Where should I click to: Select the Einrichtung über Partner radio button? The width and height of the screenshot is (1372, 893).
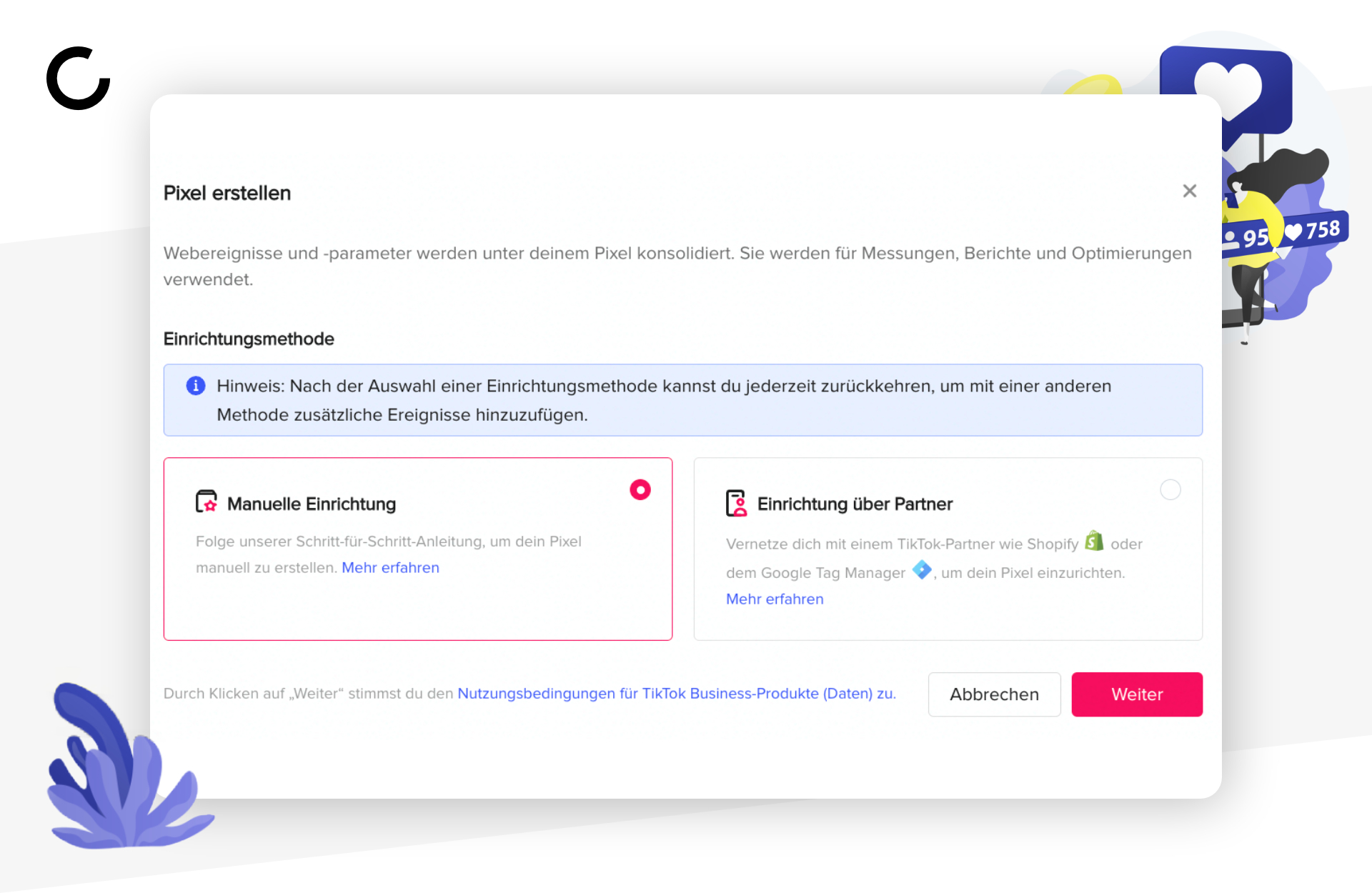[x=1170, y=490]
